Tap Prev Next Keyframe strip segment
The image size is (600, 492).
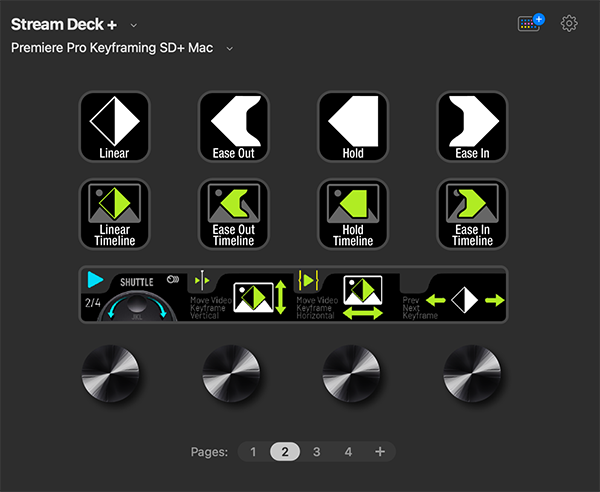[x=453, y=295]
